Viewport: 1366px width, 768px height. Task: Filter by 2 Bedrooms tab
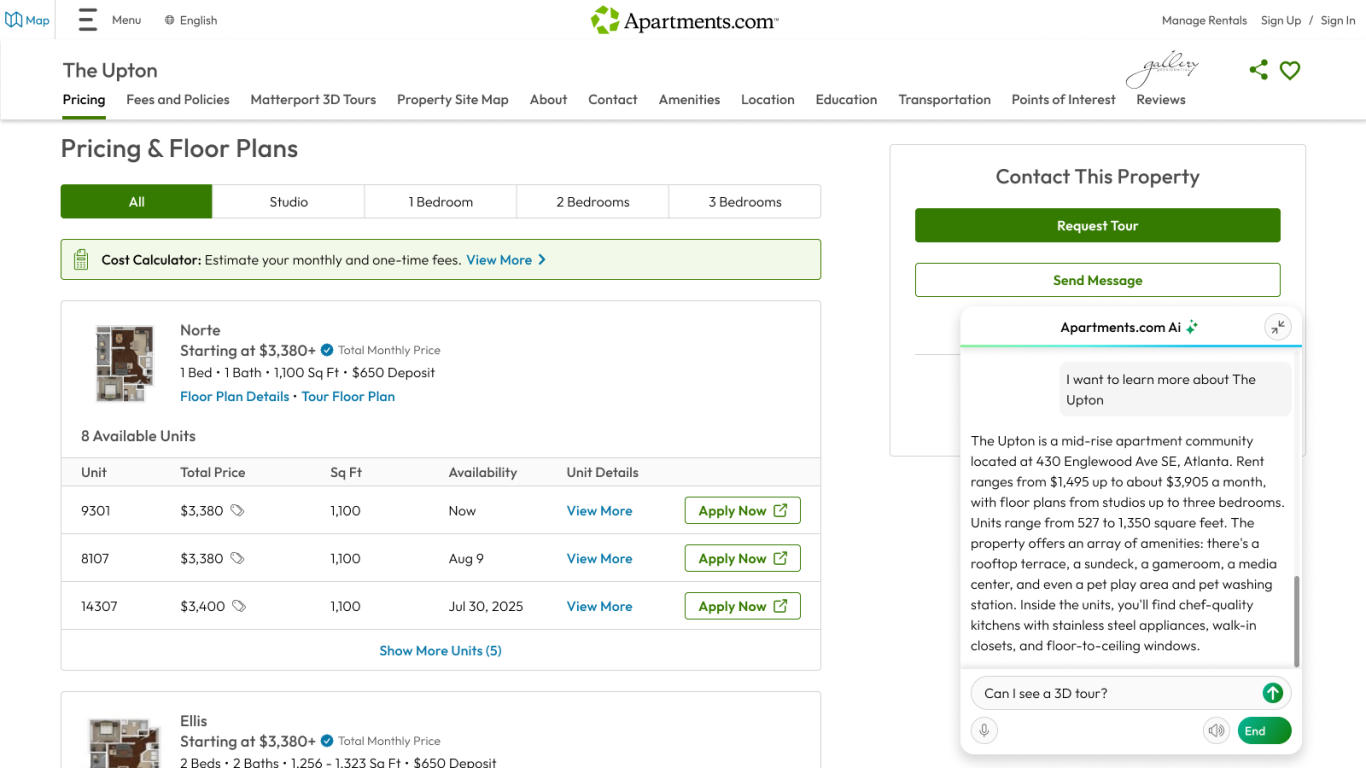pyautogui.click(x=593, y=201)
